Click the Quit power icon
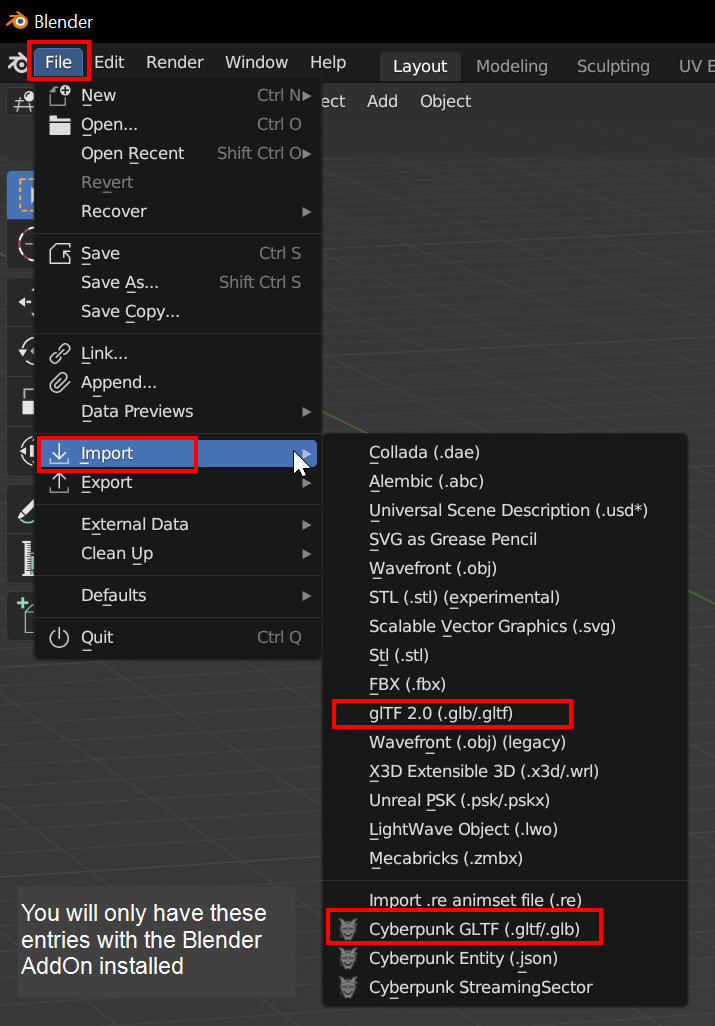This screenshot has width=715, height=1026. (60, 638)
